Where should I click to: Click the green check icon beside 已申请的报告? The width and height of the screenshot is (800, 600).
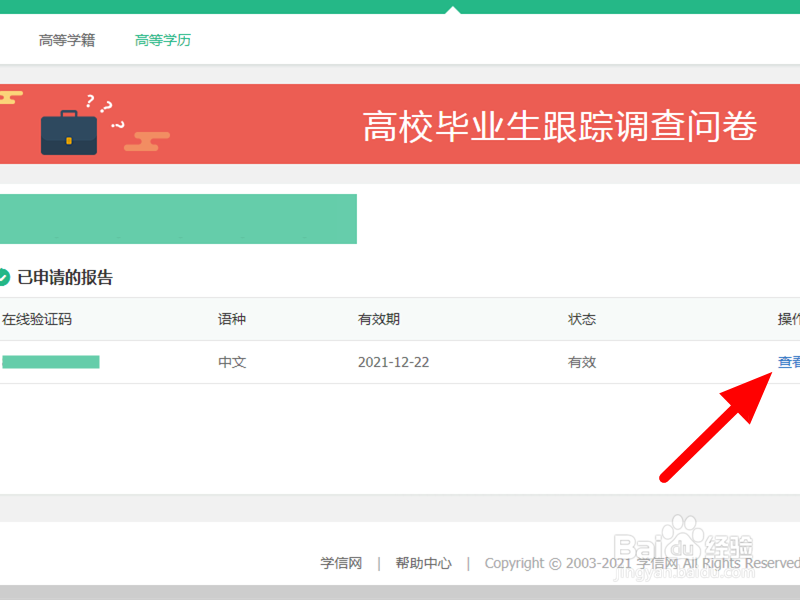point(4,278)
